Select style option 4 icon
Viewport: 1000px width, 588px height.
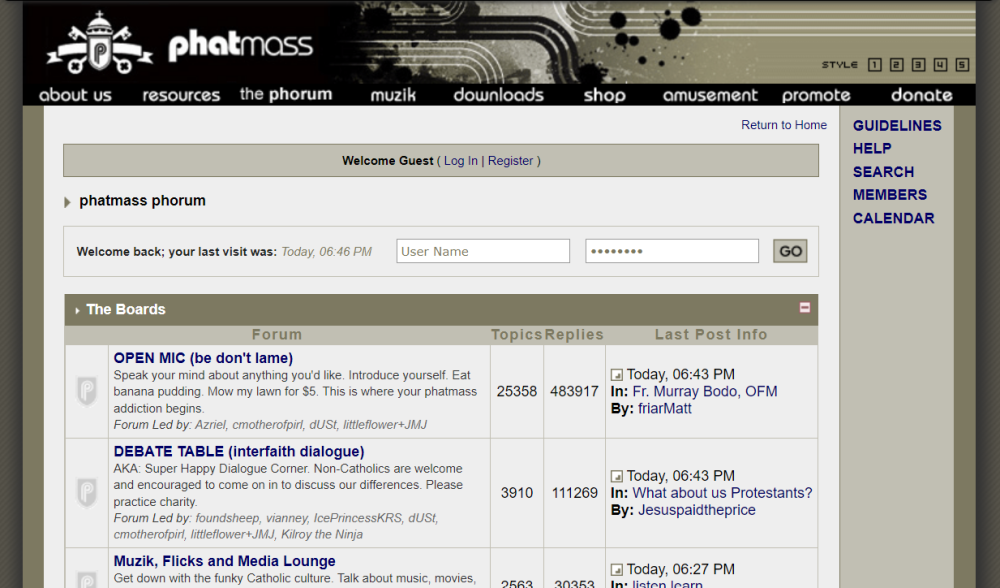(x=940, y=64)
